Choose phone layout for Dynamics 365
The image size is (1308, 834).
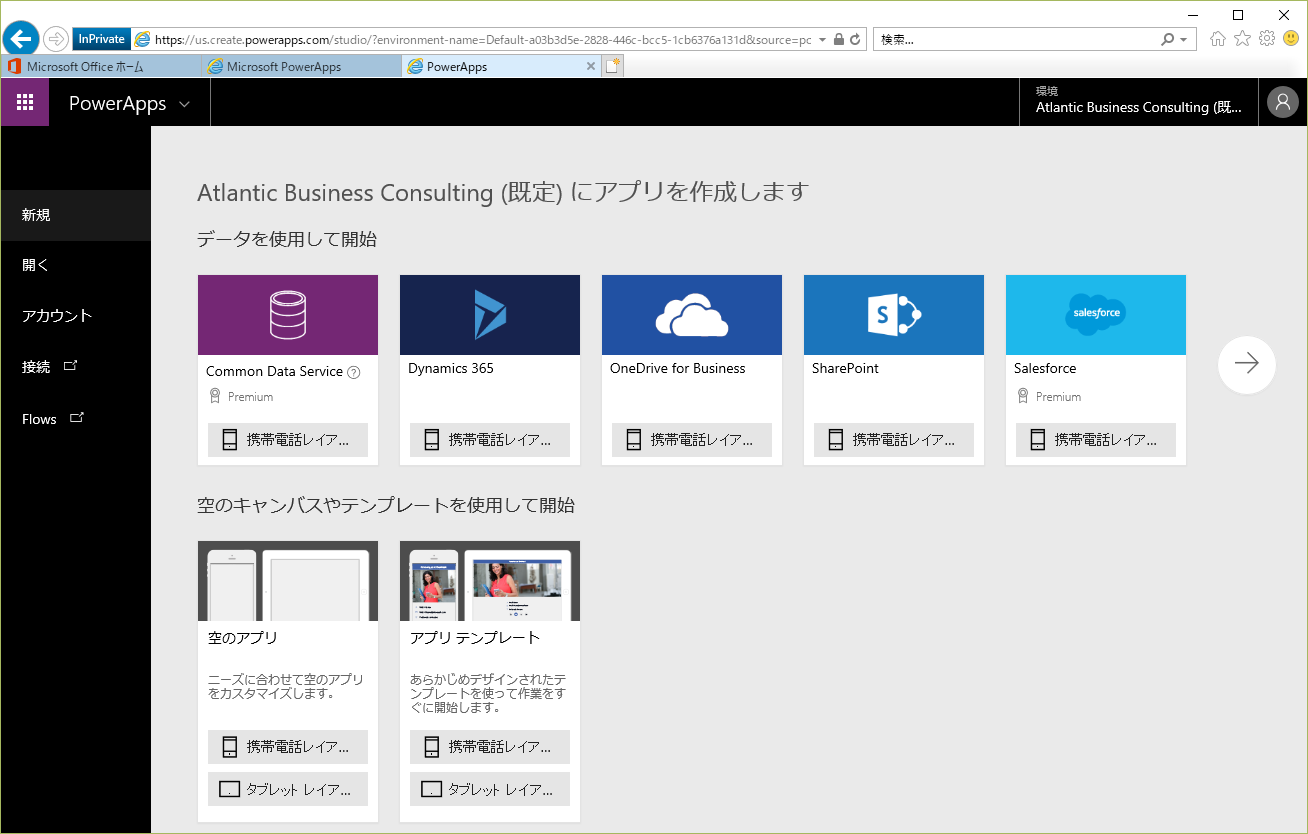click(490, 440)
